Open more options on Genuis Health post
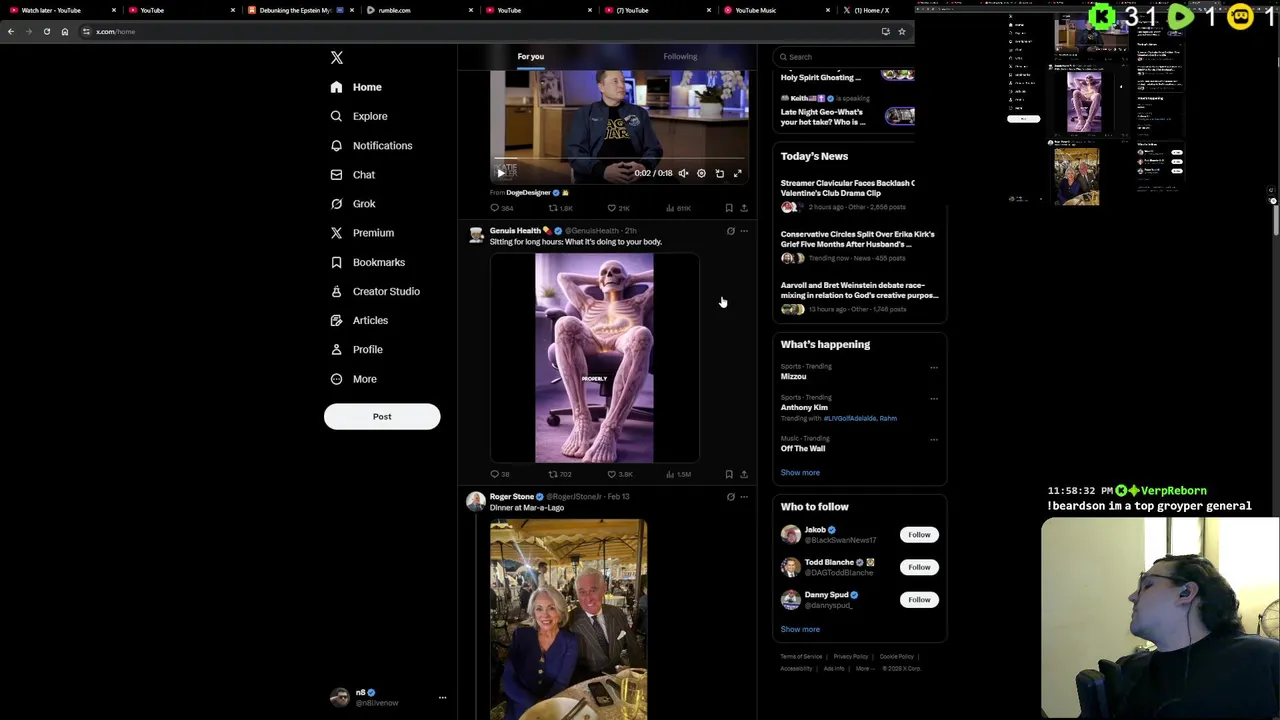 (744, 231)
